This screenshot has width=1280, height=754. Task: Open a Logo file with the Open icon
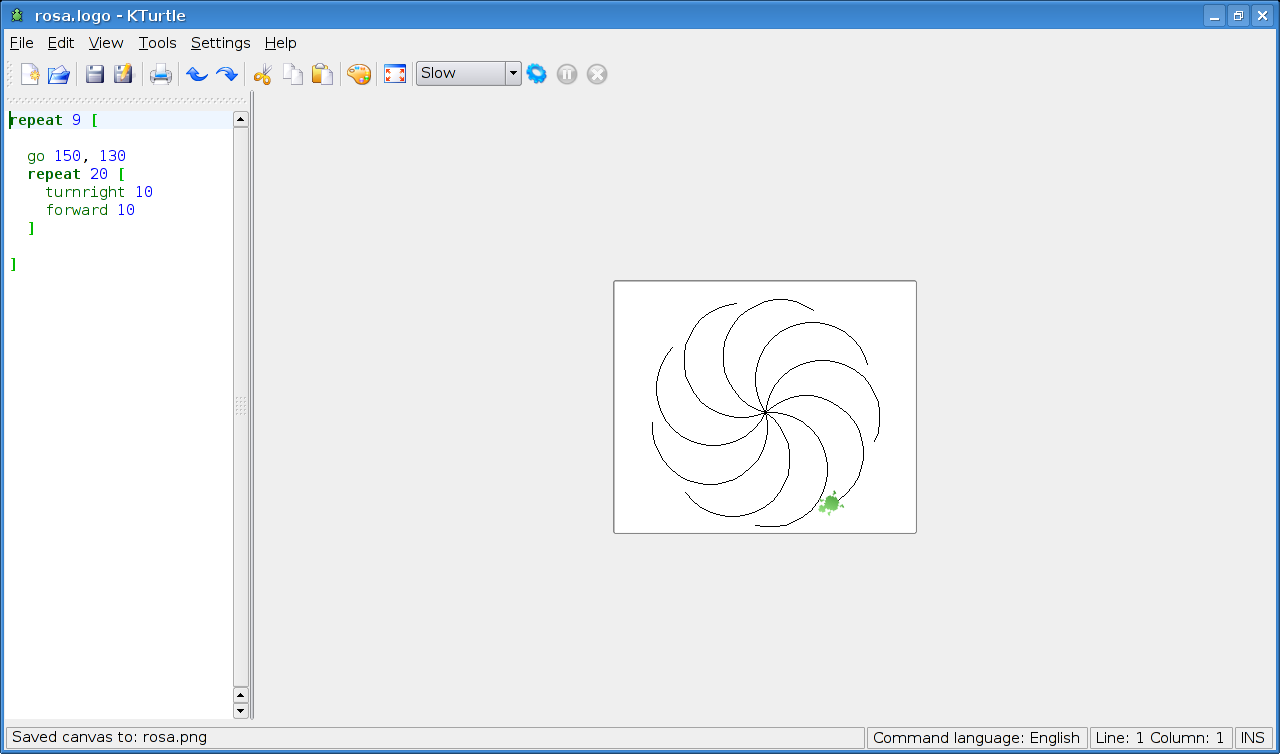(58, 73)
